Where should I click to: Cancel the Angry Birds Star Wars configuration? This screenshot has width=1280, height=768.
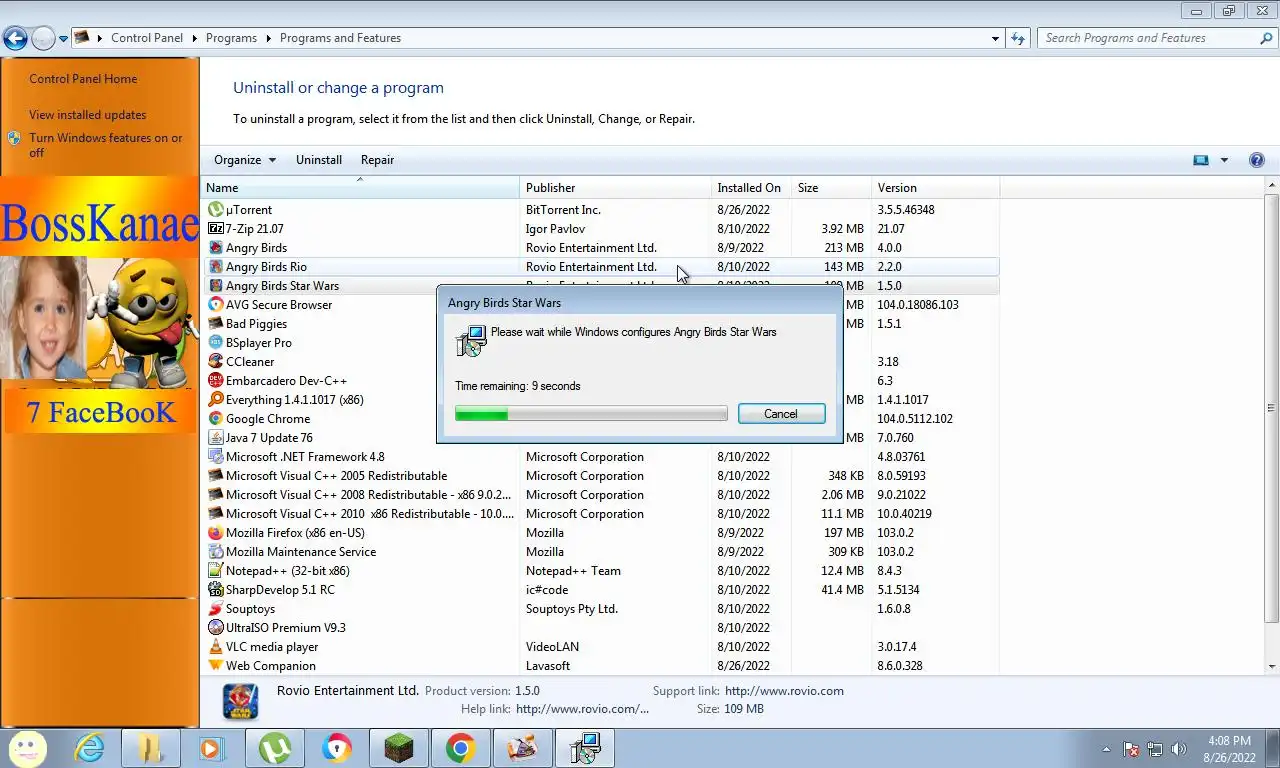pos(781,414)
